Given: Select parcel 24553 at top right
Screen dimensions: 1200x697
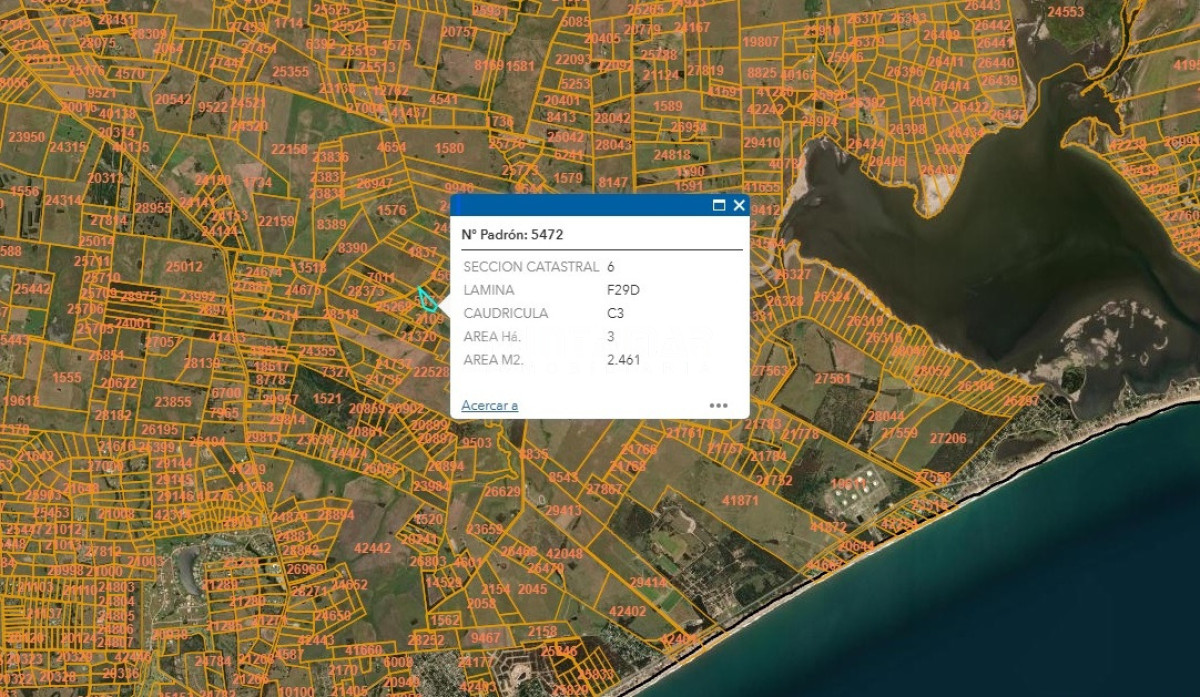Looking at the screenshot, I should pyautogui.click(x=1066, y=12).
